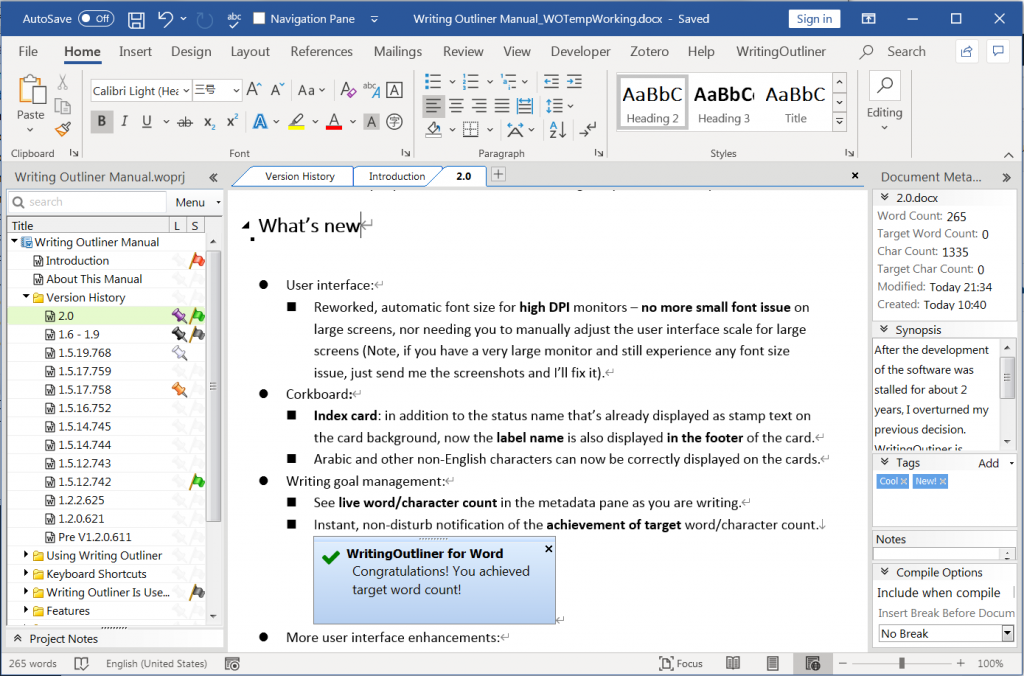Toggle green flag on 1.5.12.742 row
The width and height of the screenshot is (1024, 676).
point(197,482)
